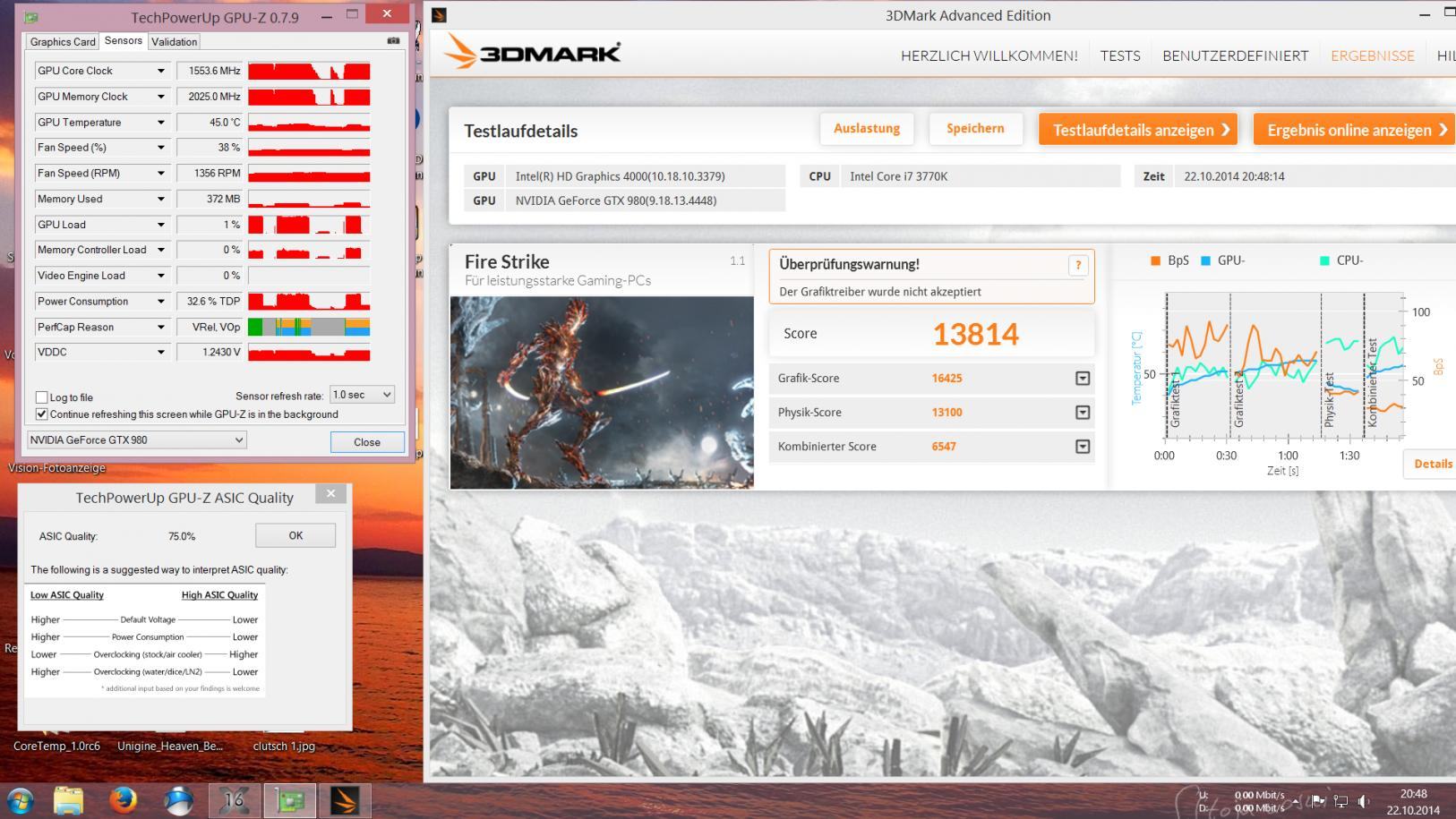
Task: Switch to Graphics Card tab
Action: (x=62, y=42)
